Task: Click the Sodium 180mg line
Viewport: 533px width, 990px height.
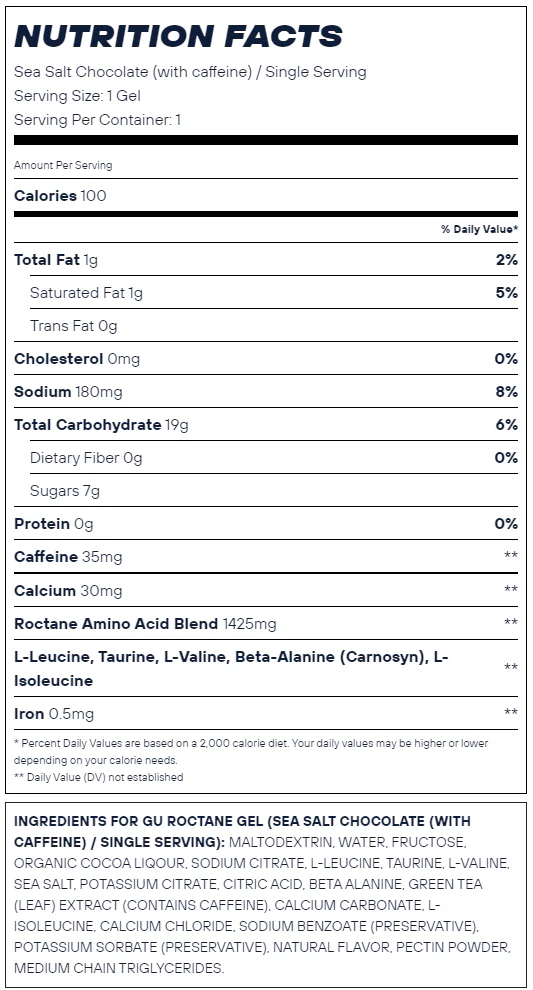Action: tap(266, 391)
